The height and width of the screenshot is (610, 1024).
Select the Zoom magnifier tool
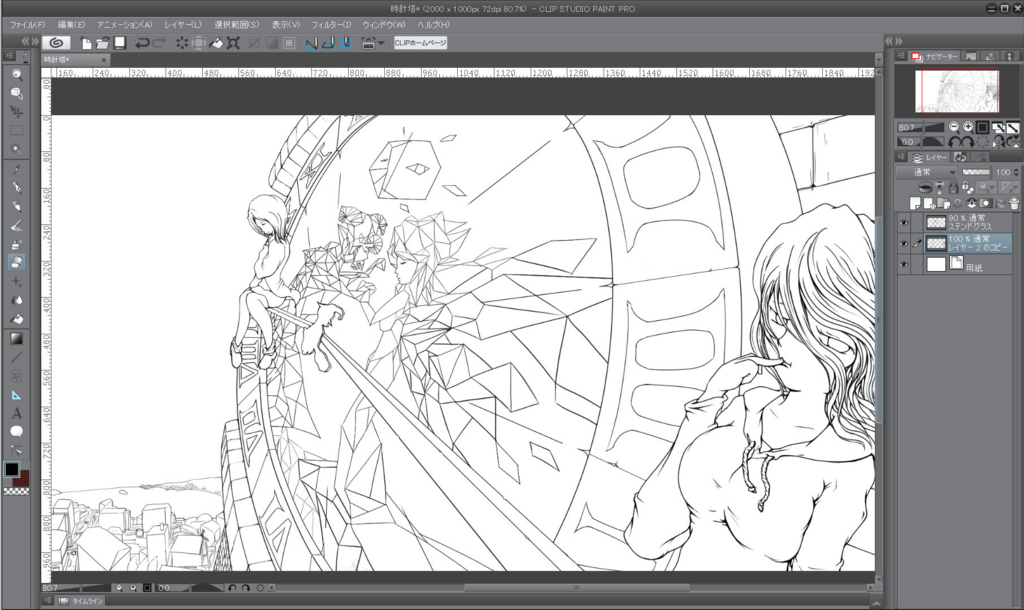(16, 74)
